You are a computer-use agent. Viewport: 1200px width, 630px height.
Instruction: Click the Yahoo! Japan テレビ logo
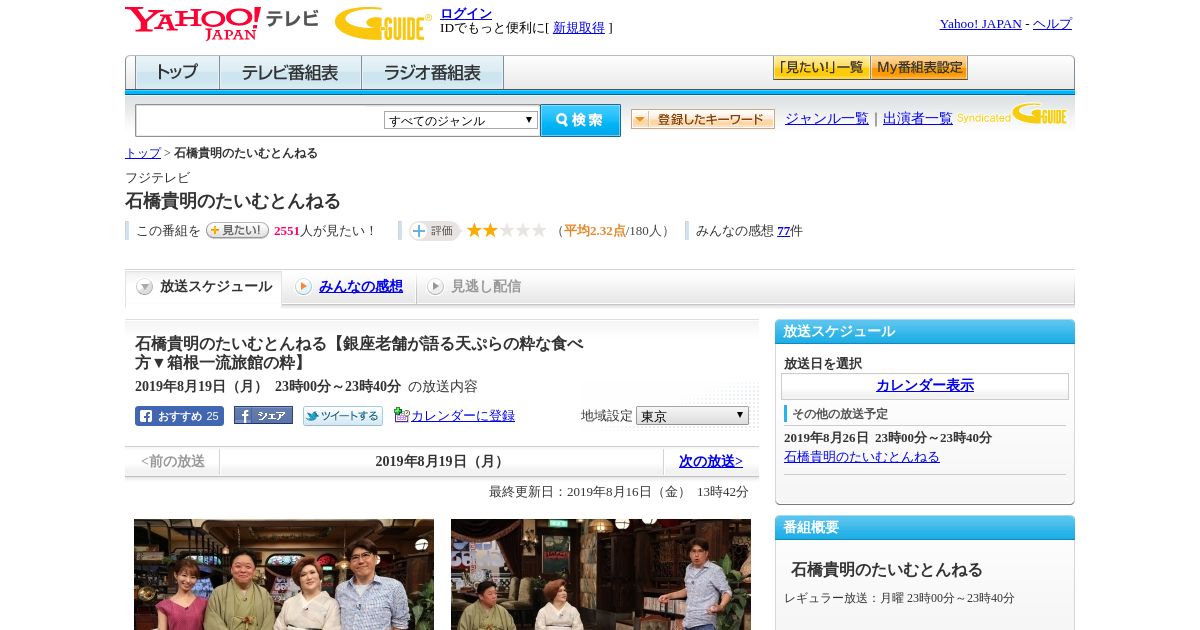[222, 23]
